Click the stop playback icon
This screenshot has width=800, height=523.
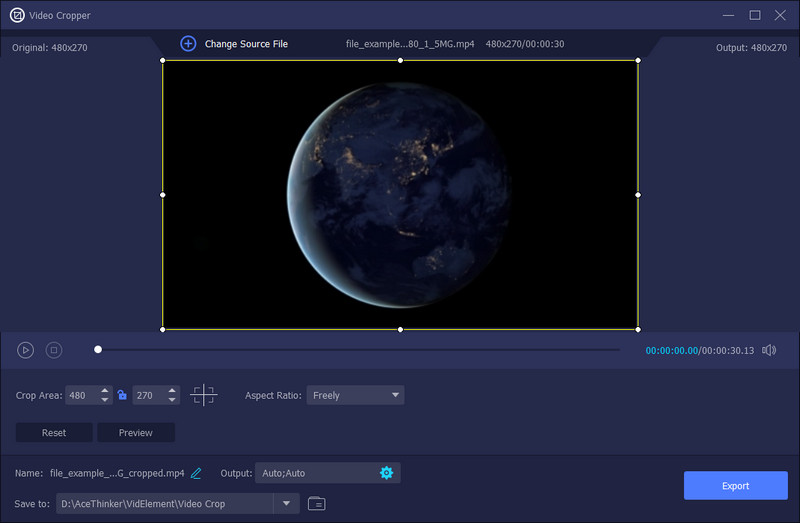click(x=54, y=350)
